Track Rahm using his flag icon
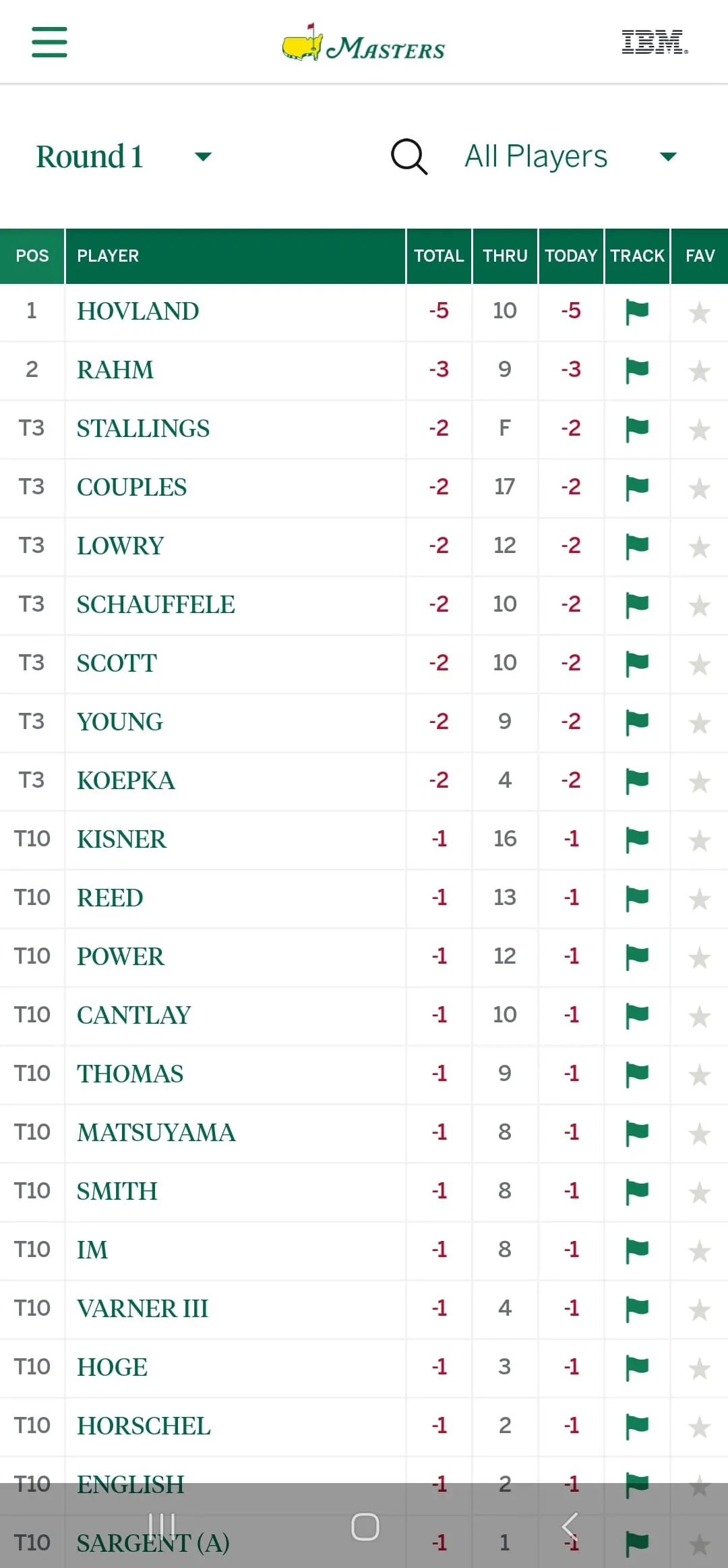728x1568 pixels. tap(636, 370)
